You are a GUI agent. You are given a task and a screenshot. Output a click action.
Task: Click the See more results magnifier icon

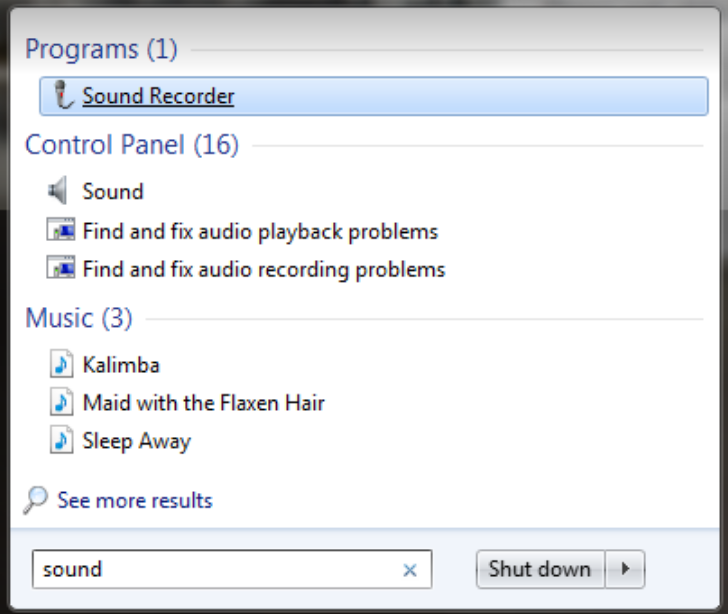coord(36,500)
